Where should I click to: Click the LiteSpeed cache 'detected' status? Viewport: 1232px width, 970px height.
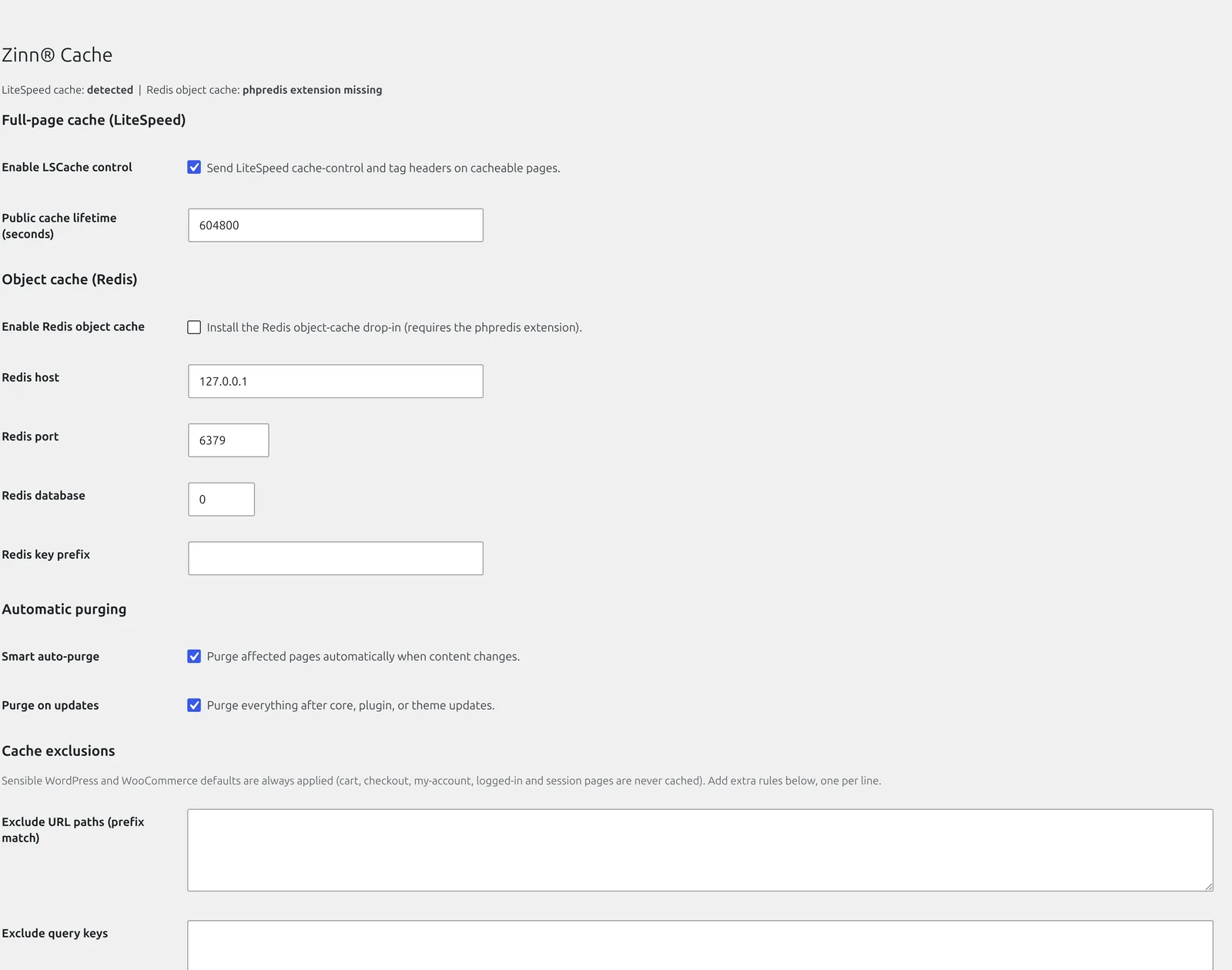(x=110, y=90)
